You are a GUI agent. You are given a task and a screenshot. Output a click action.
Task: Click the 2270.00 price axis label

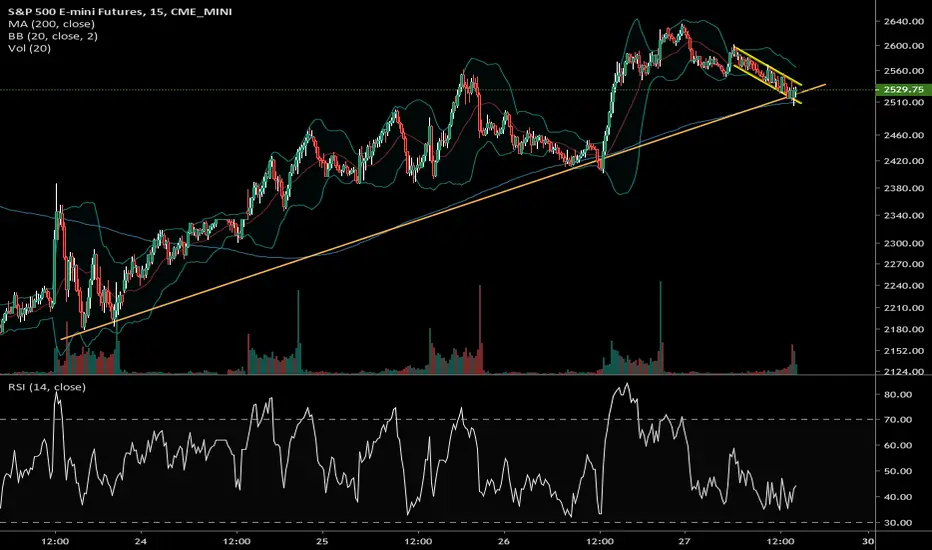tap(903, 264)
